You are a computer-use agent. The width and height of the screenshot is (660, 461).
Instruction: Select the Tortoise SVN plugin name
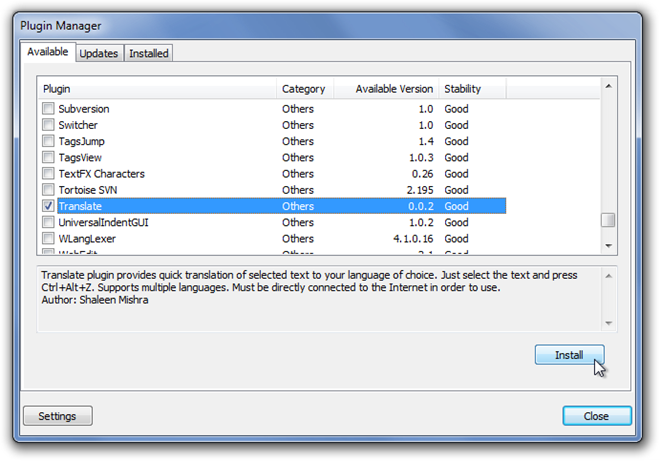click(x=88, y=190)
